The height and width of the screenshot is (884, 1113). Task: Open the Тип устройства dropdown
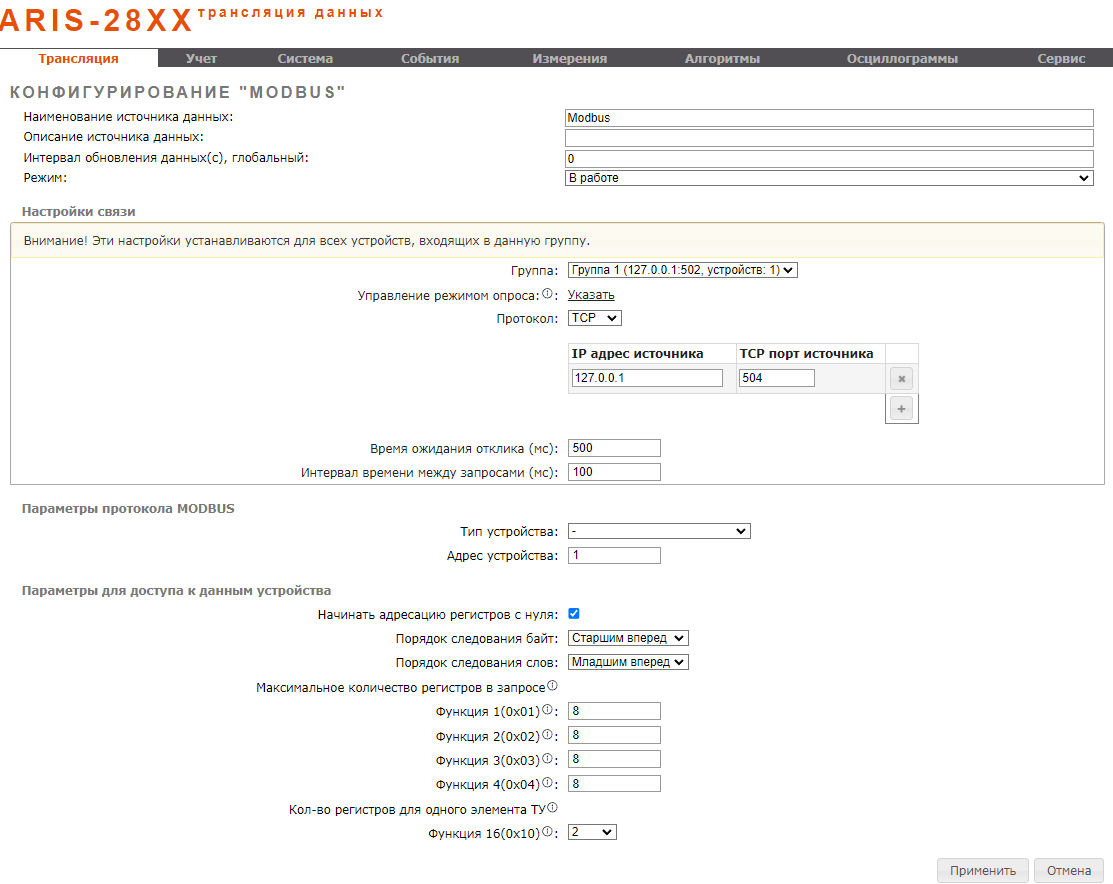click(x=658, y=531)
